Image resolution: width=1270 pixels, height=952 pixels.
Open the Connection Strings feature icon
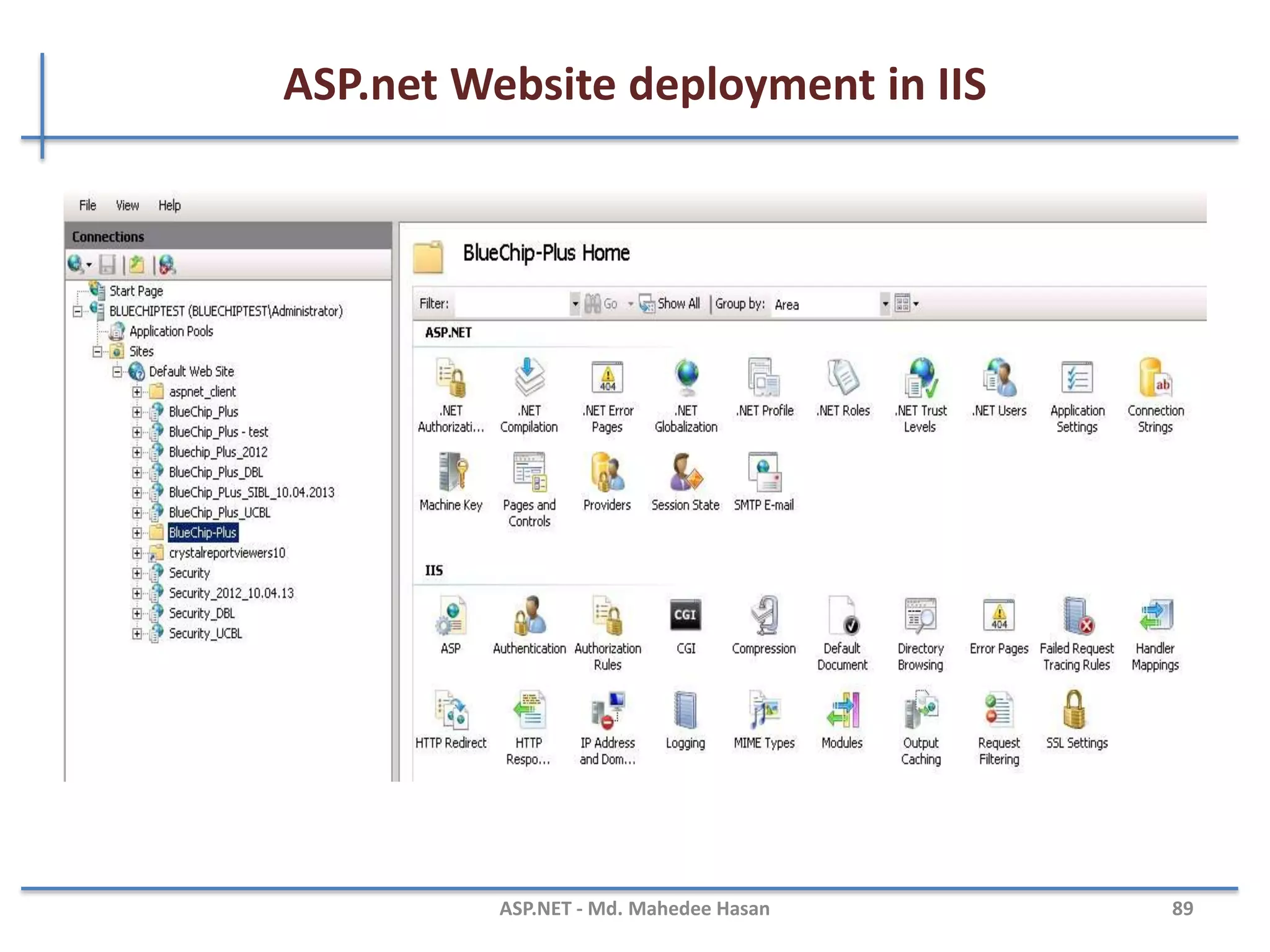tap(1155, 378)
